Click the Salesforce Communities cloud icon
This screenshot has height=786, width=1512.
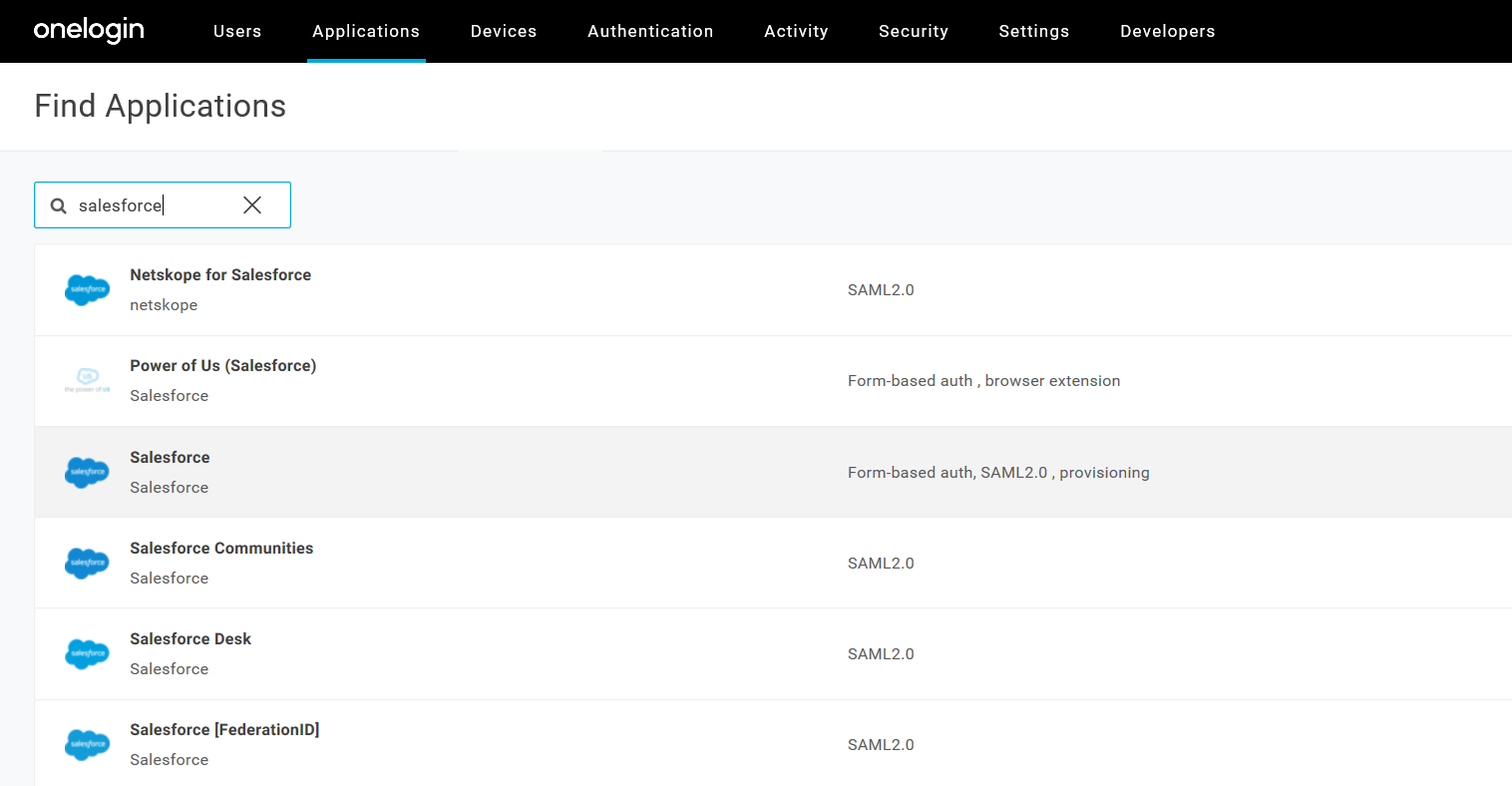[87, 563]
